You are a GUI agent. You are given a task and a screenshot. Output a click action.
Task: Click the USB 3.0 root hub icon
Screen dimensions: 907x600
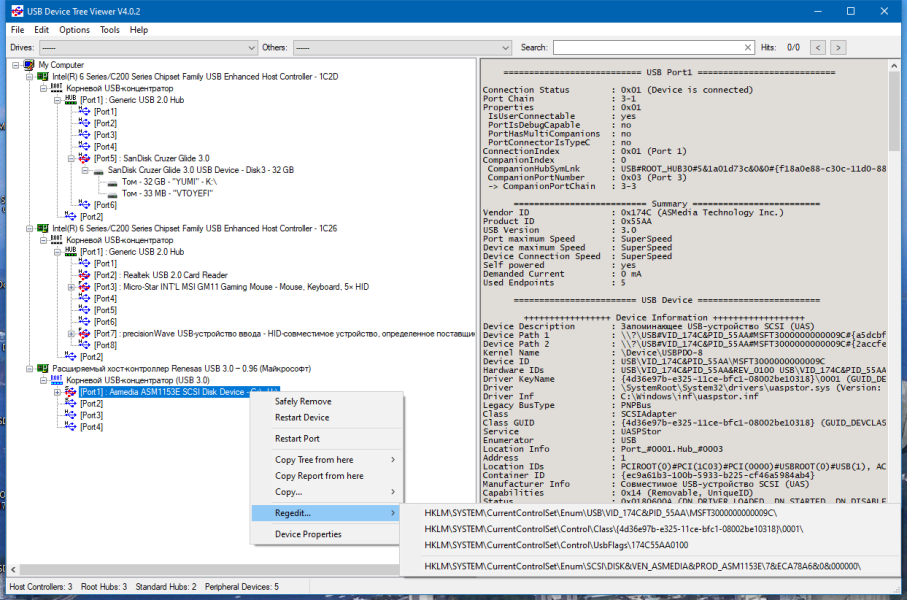[x=57, y=380]
